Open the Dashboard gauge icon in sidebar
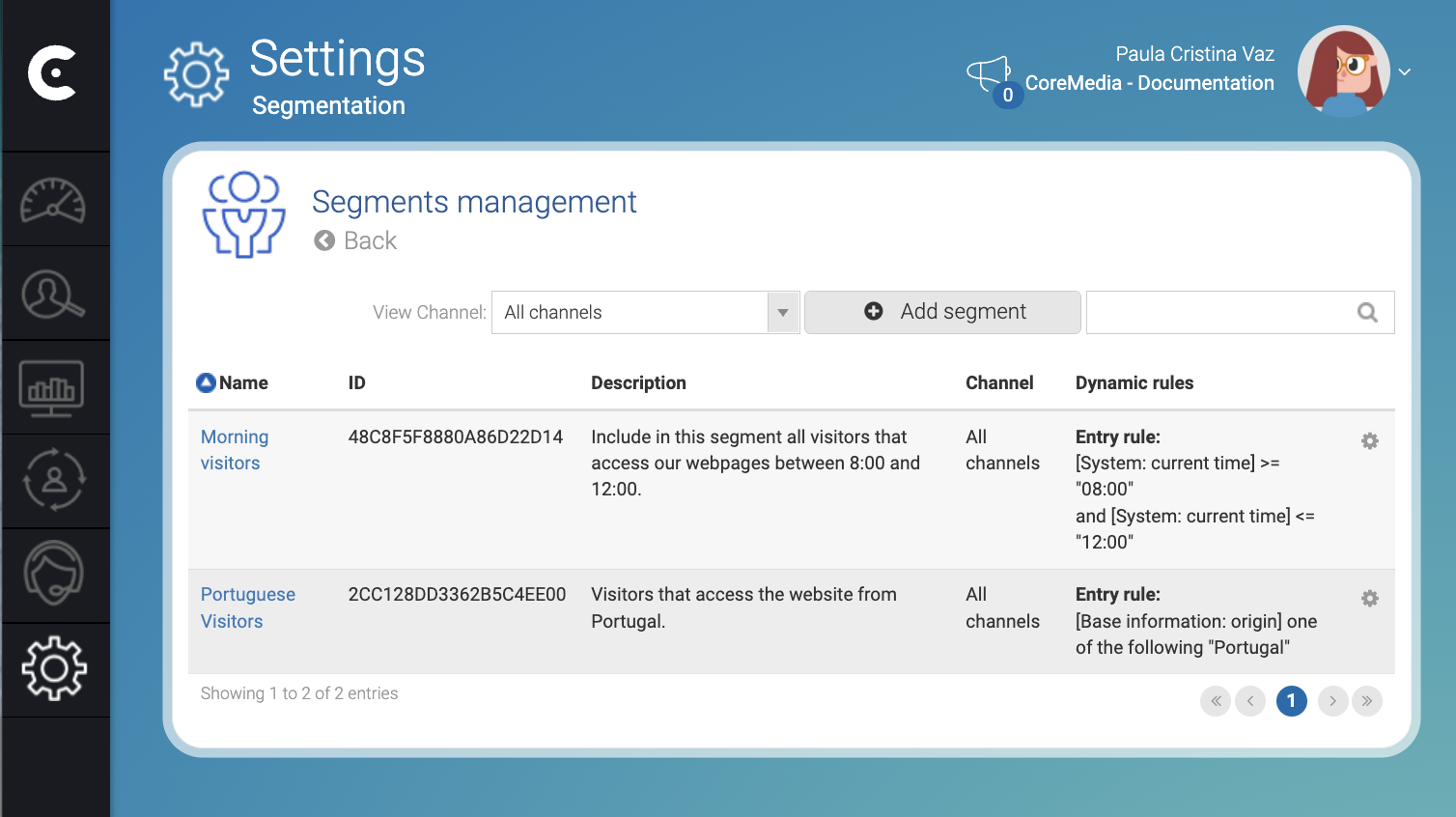1456x817 pixels. (55, 199)
